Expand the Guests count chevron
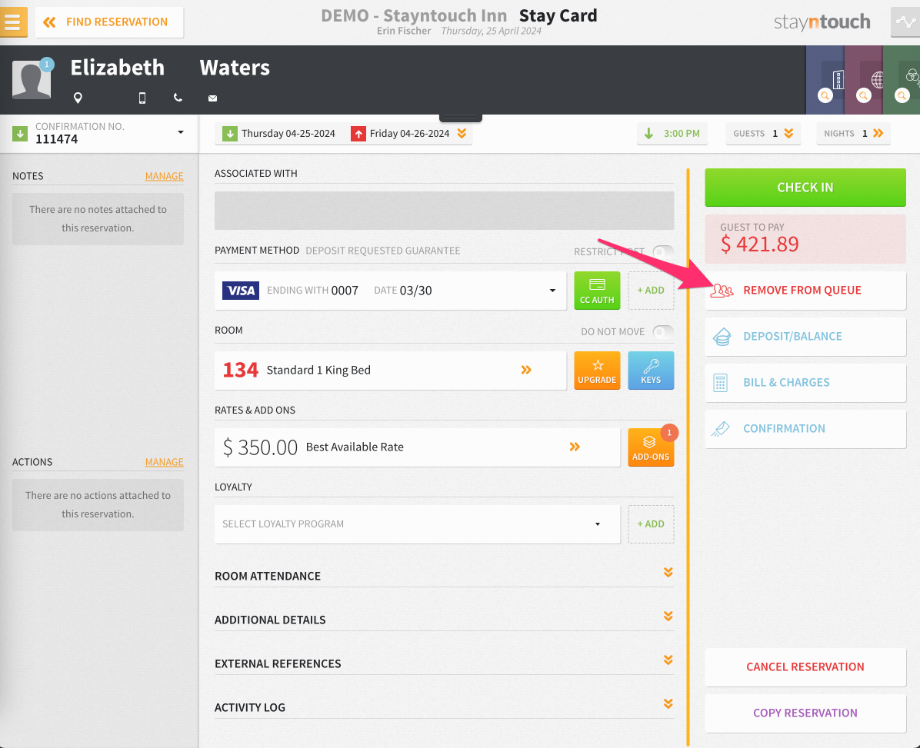 (789, 134)
